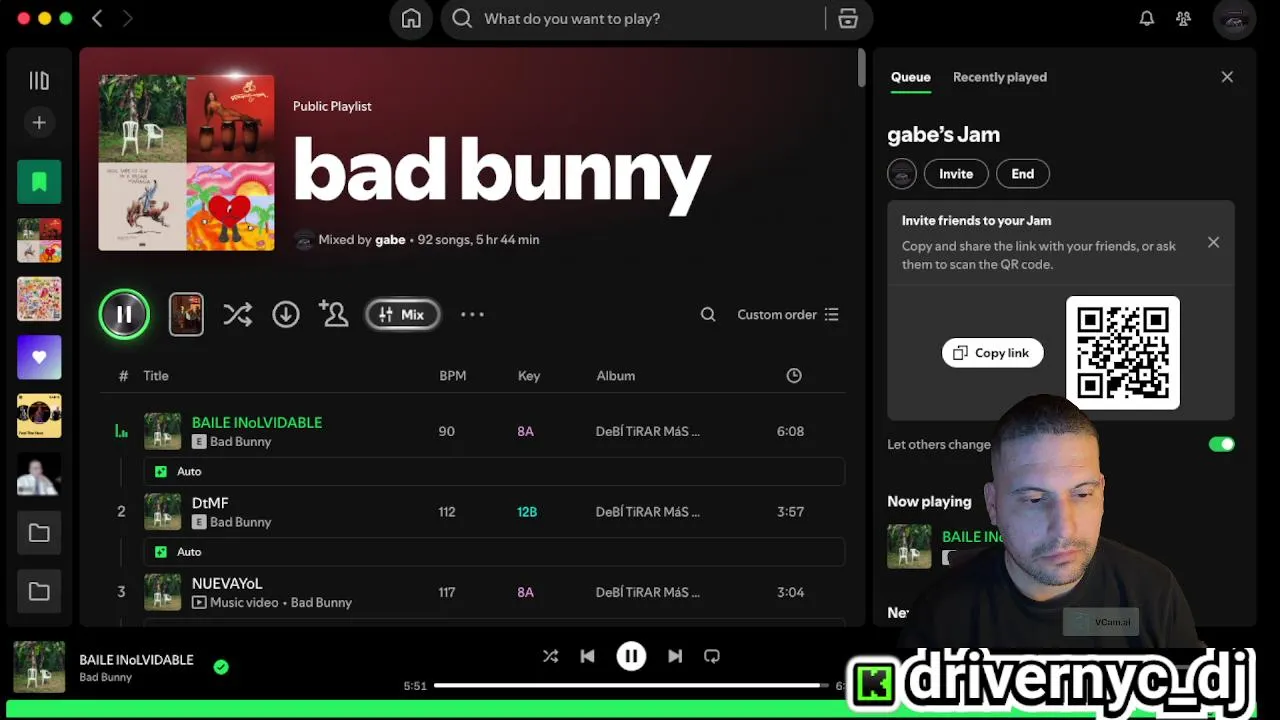Click the create playlist plus icon
This screenshot has height=720, width=1280.
(39, 122)
